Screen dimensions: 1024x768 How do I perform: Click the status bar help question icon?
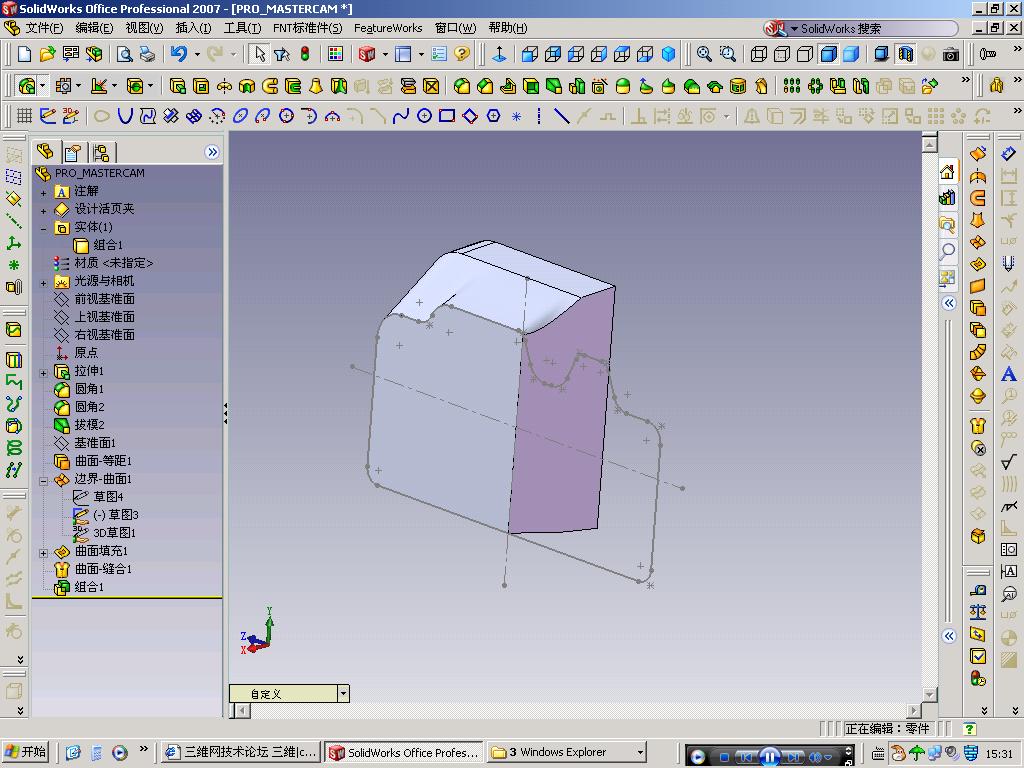(x=969, y=729)
